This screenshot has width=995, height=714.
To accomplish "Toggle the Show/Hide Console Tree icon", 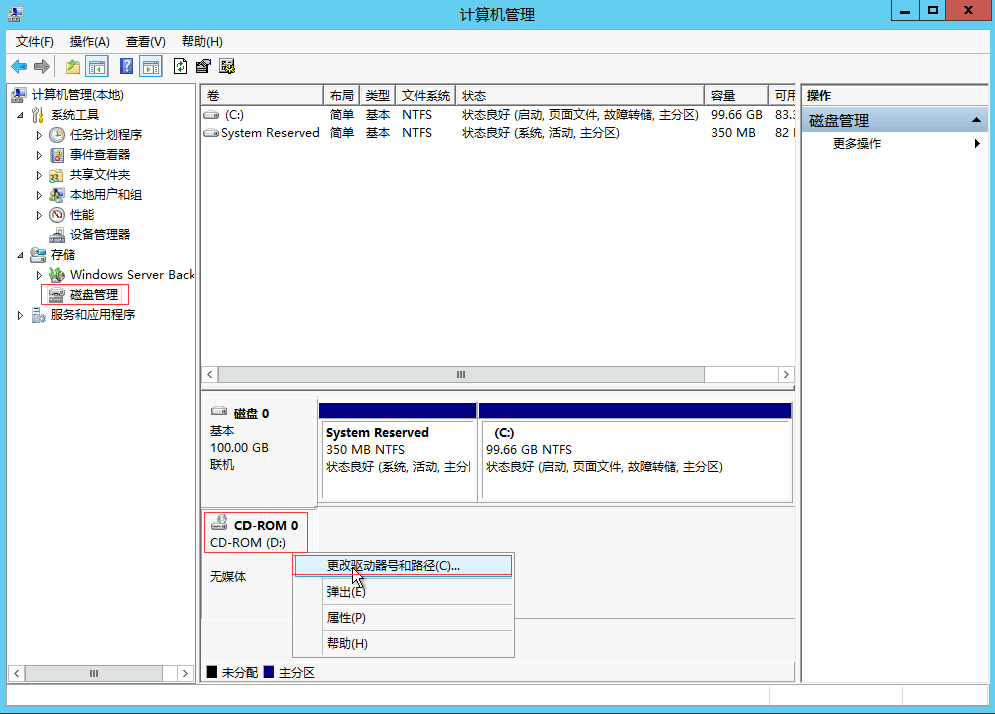I will [97, 66].
